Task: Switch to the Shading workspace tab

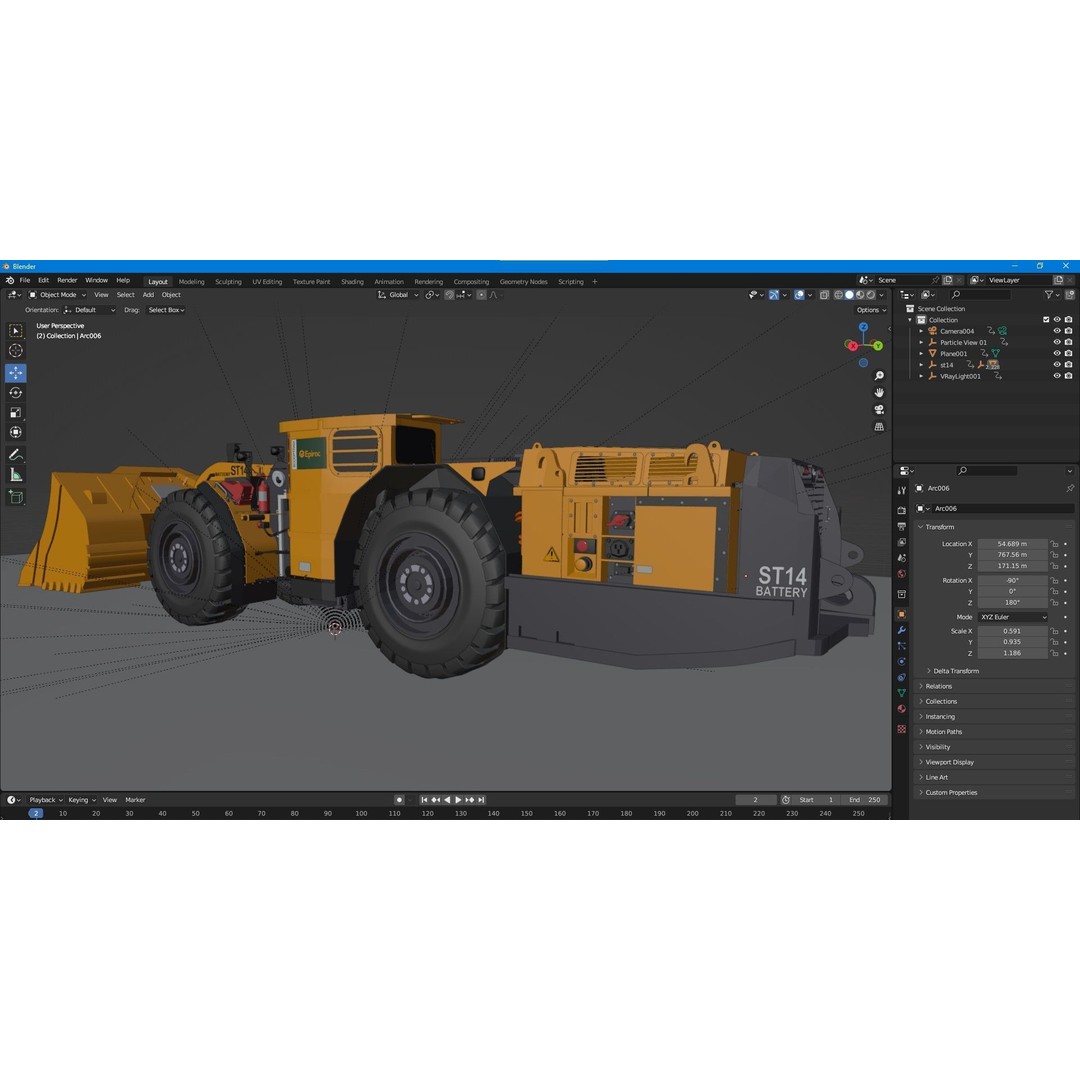Action: tap(352, 282)
